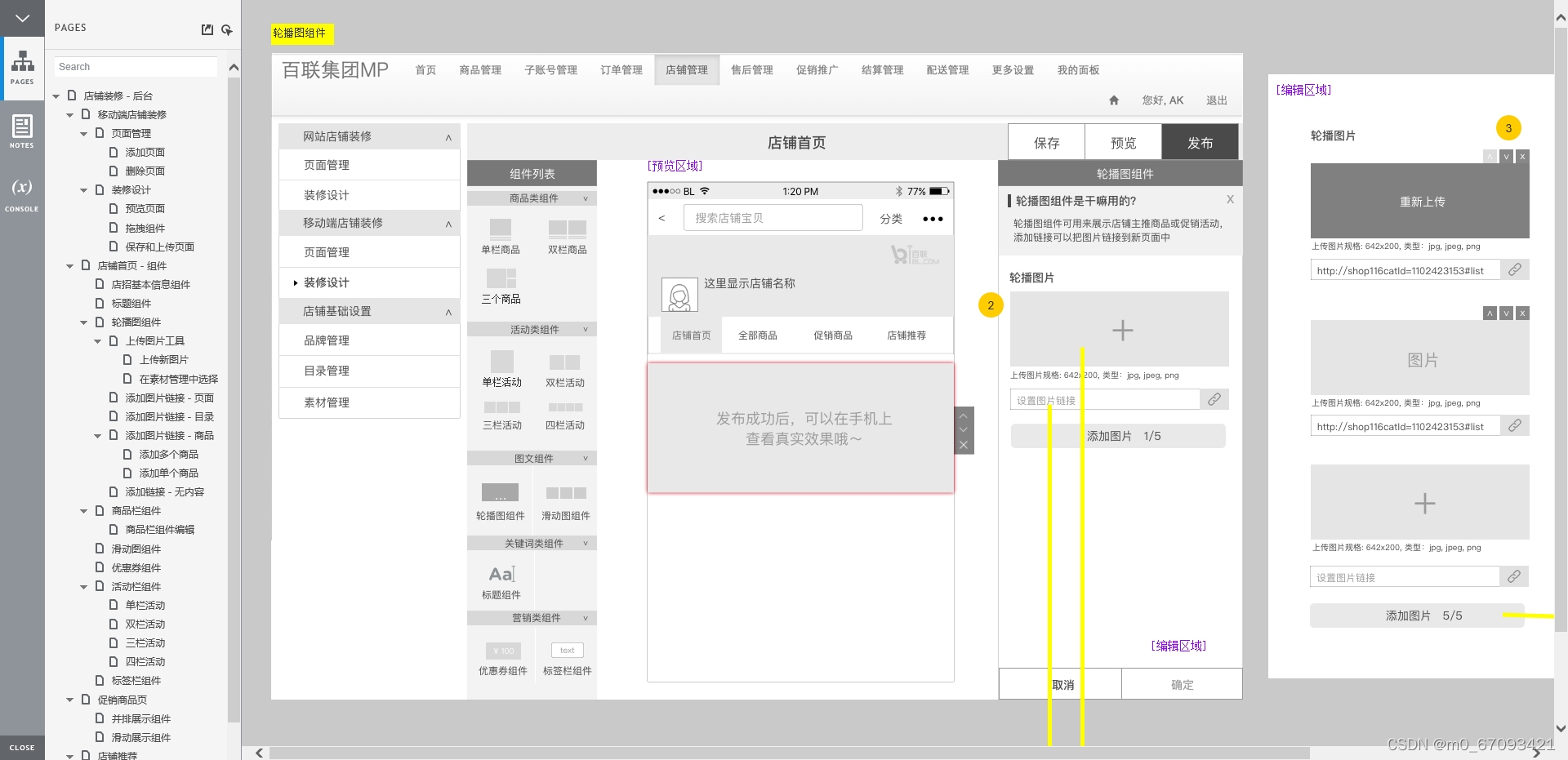Viewport: 1568px width, 760px height.
Task: Close the 轮播图组件是干嘛用的 tip
Action: click(1230, 200)
